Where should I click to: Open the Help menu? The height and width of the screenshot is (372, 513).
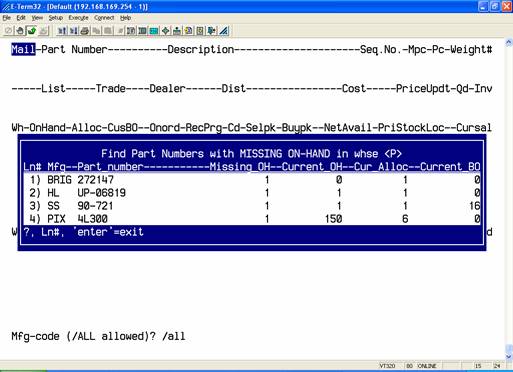point(125,18)
